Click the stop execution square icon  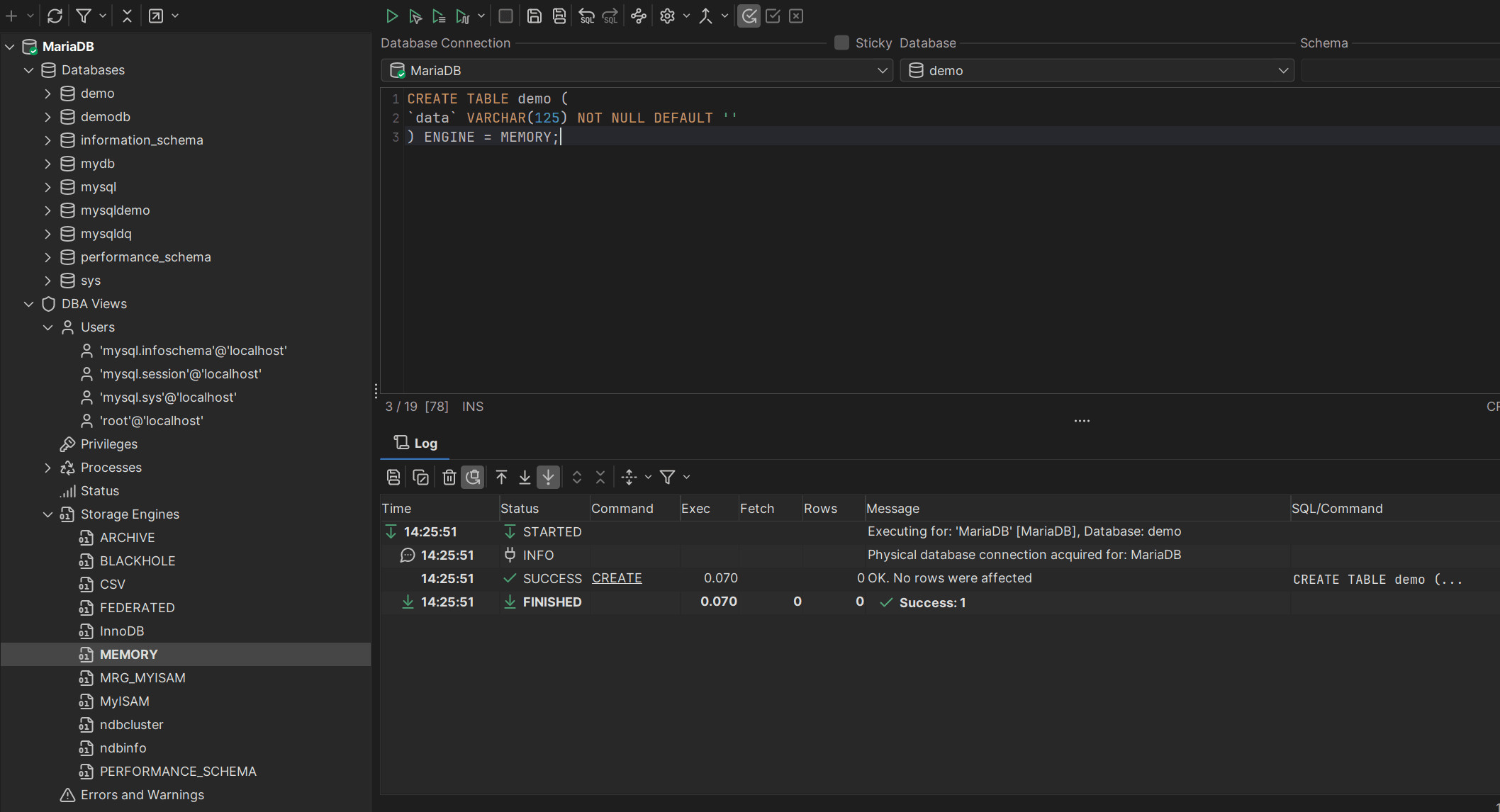pyautogui.click(x=505, y=16)
